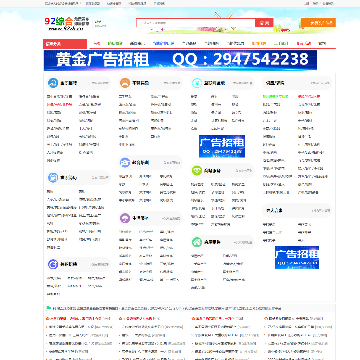Image resolution: width=360 pixels, height=360 pixels.
Task: Click the green flag notice icon
Action: pos(49,308)
